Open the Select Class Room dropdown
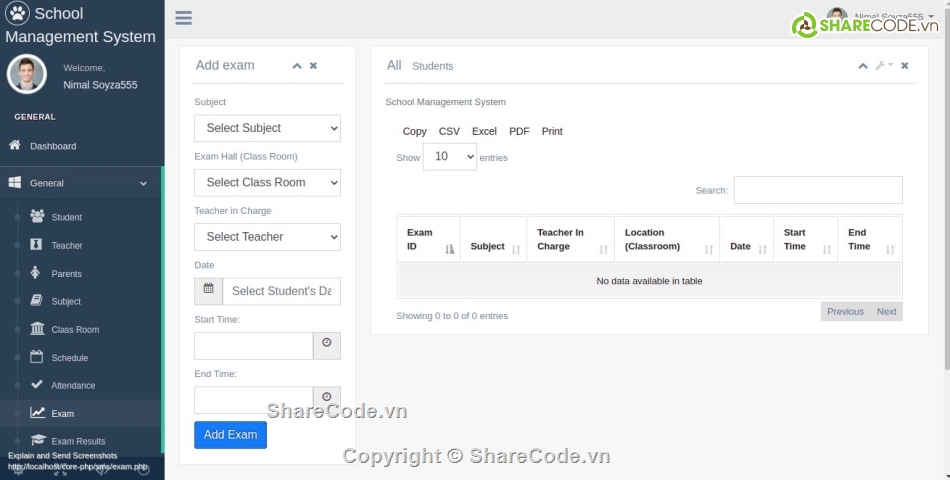The width and height of the screenshot is (950, 480). (267, 183)
